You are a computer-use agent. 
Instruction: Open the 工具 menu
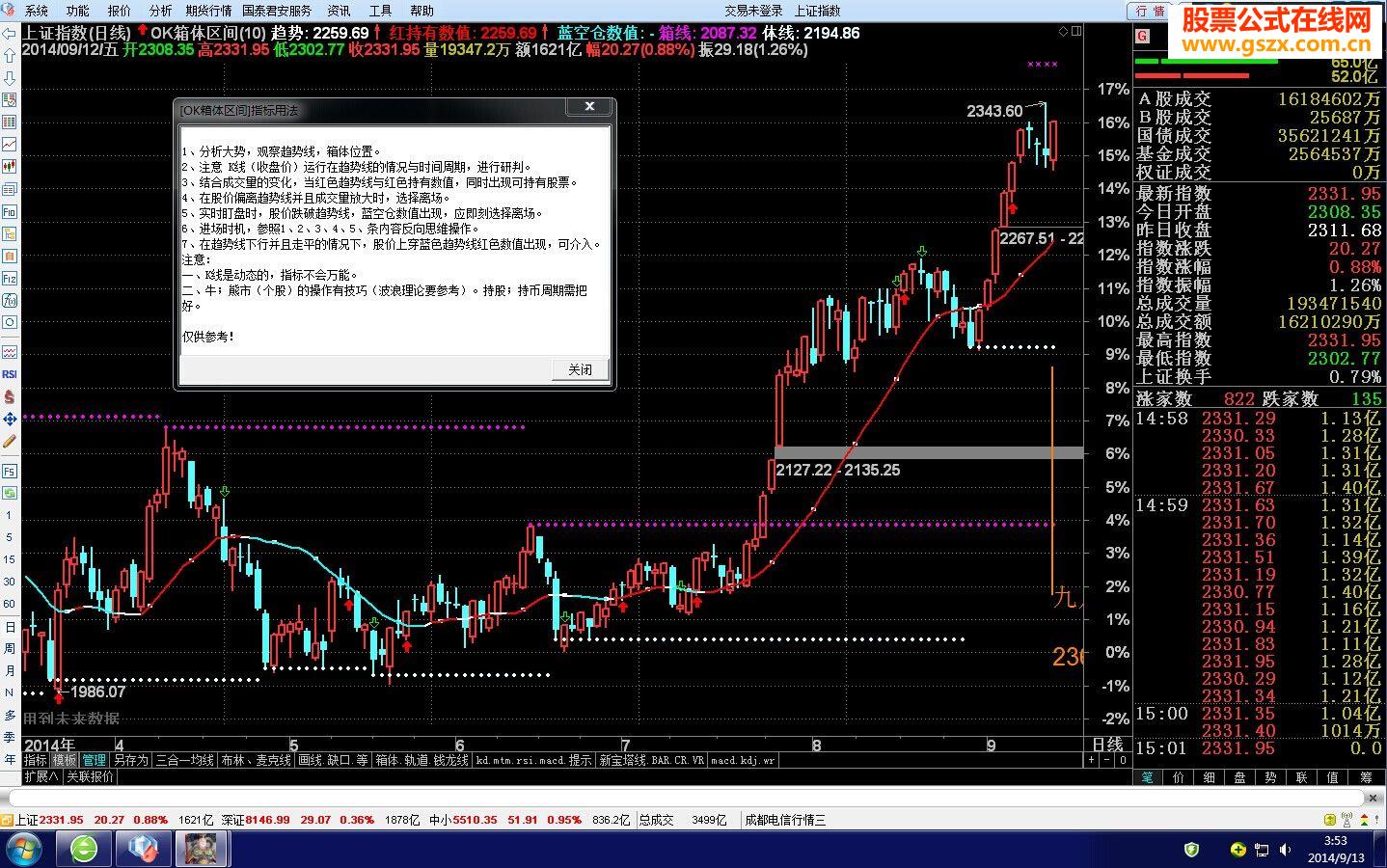pos(380,11)
